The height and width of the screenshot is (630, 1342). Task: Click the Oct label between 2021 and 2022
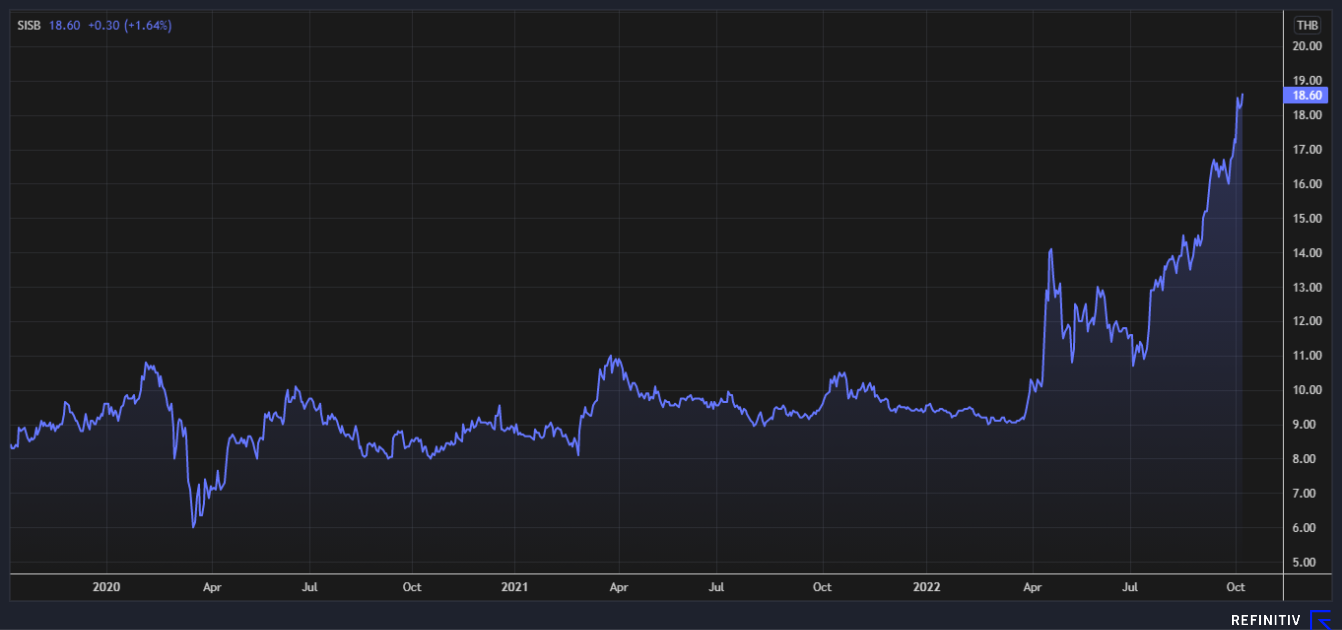click(x=821, y=588)
